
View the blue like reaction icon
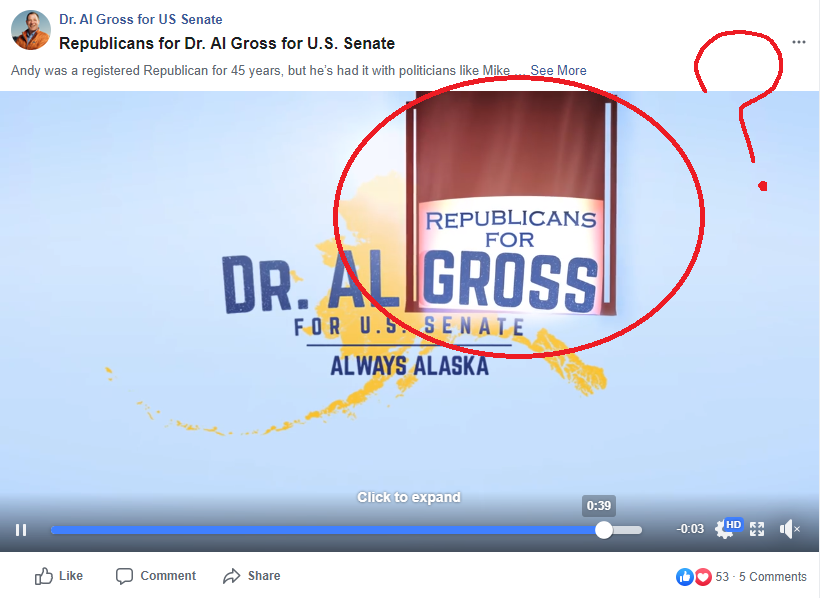(x=685, y=577)
